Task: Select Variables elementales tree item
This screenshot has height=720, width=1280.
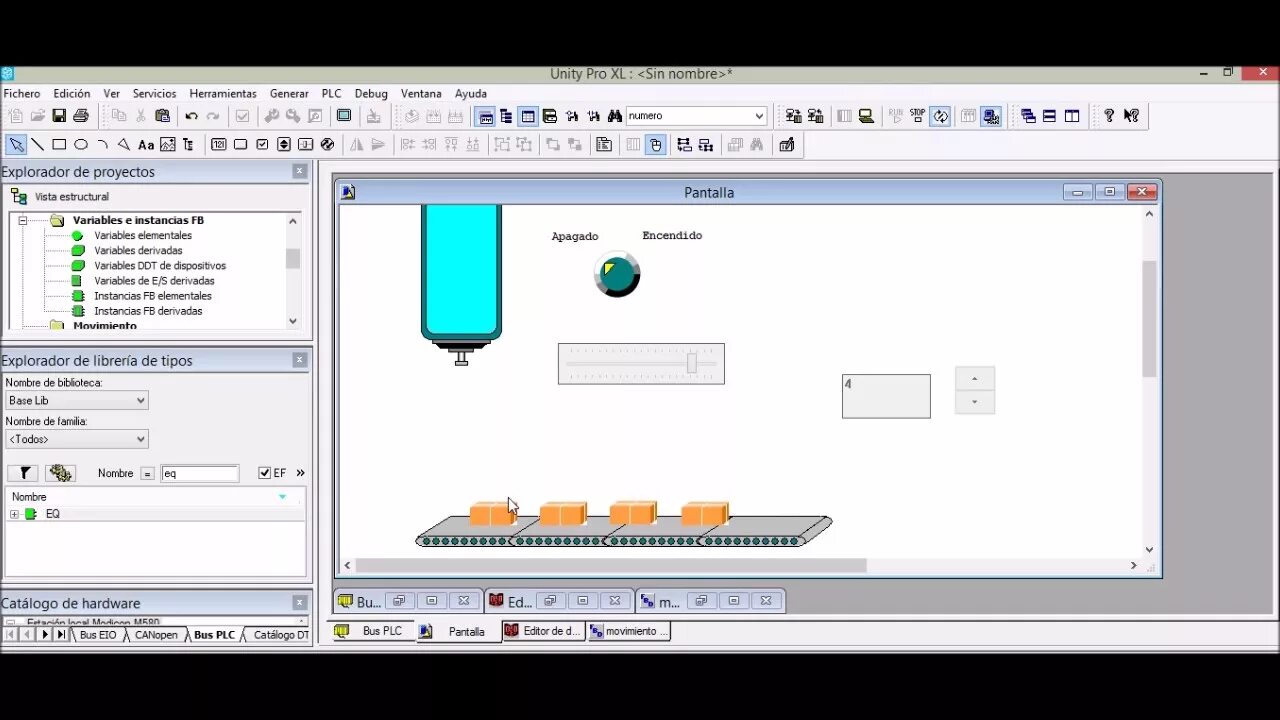Action: (x=143, y=236)
